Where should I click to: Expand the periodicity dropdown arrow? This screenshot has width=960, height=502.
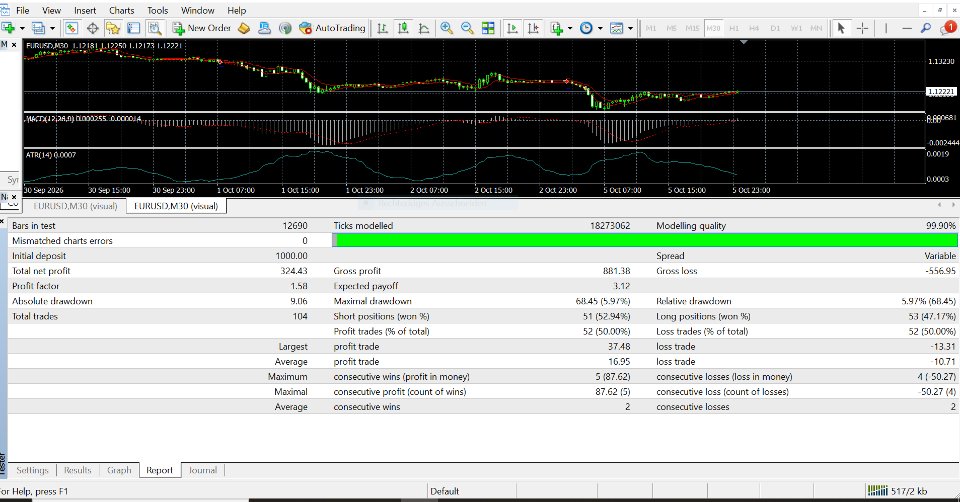[x=600, y=28]
